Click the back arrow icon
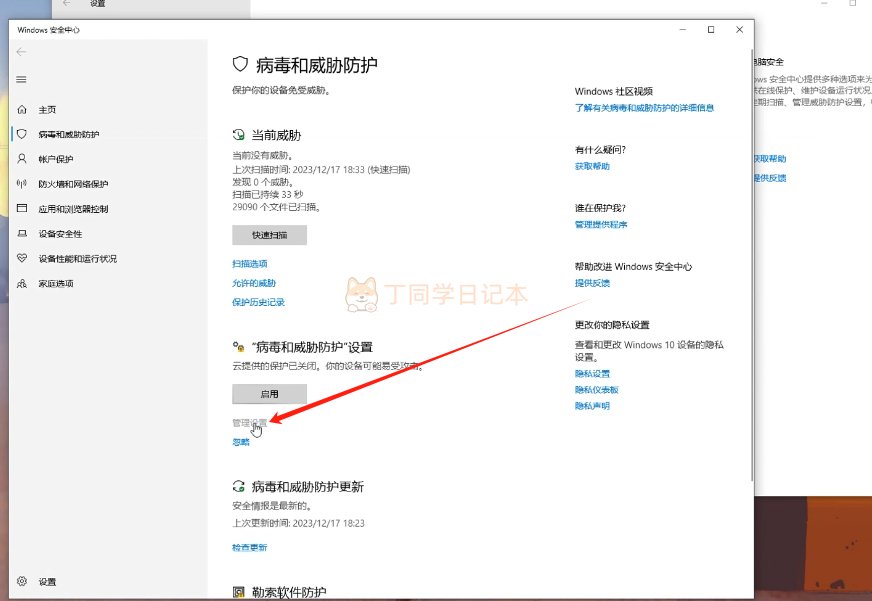 click(22, 52)
